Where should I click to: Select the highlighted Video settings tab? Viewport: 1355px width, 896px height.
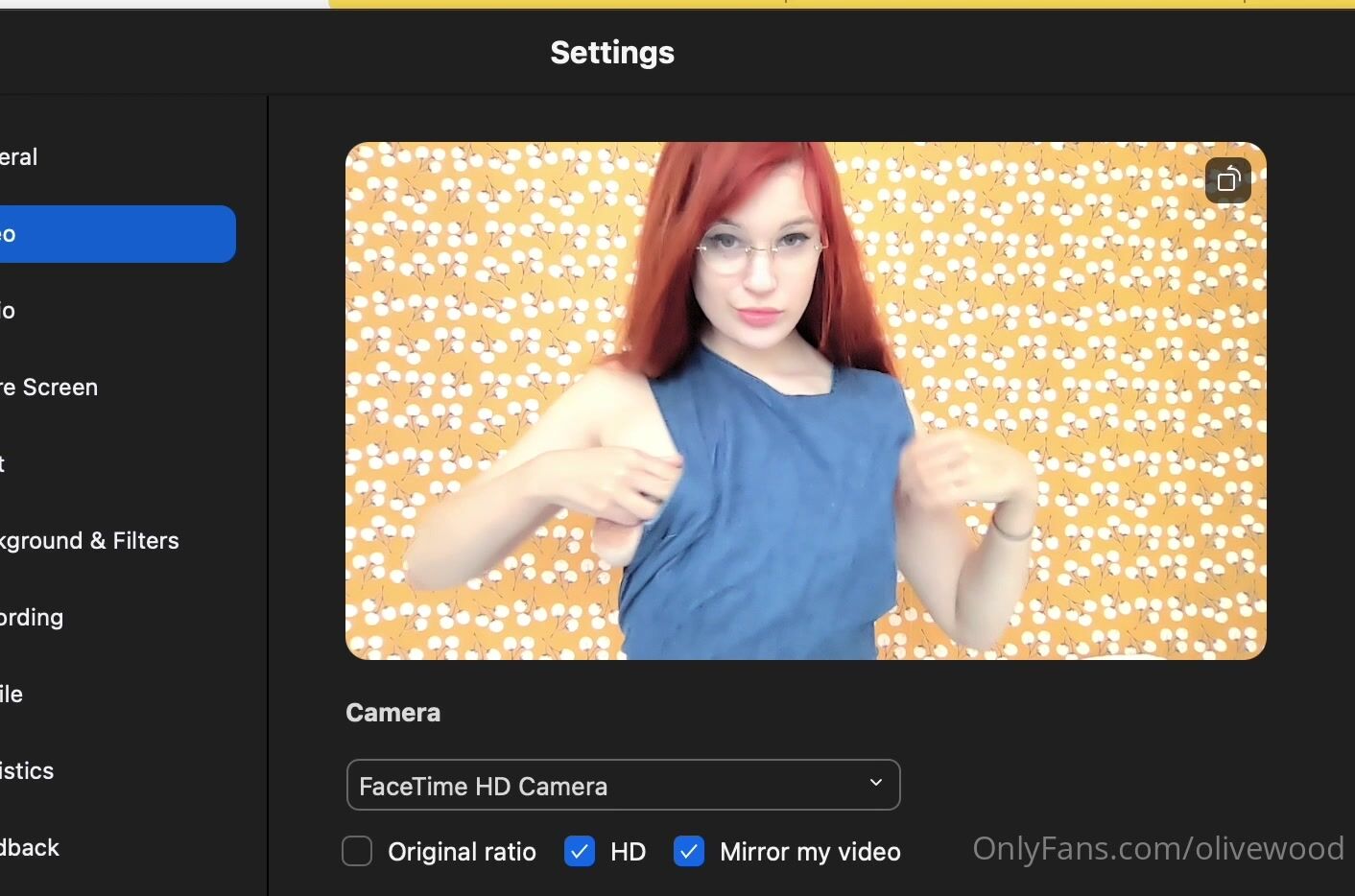[x=115, y=234]
